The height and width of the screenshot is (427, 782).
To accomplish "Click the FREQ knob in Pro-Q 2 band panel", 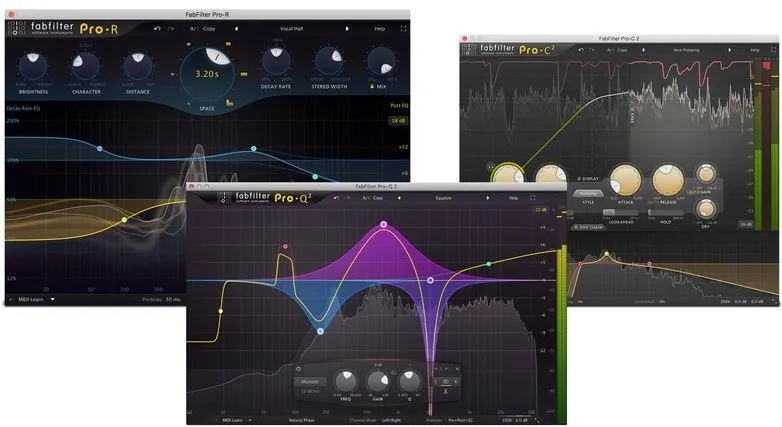I will pyautogui.click(x=346, y=382).
